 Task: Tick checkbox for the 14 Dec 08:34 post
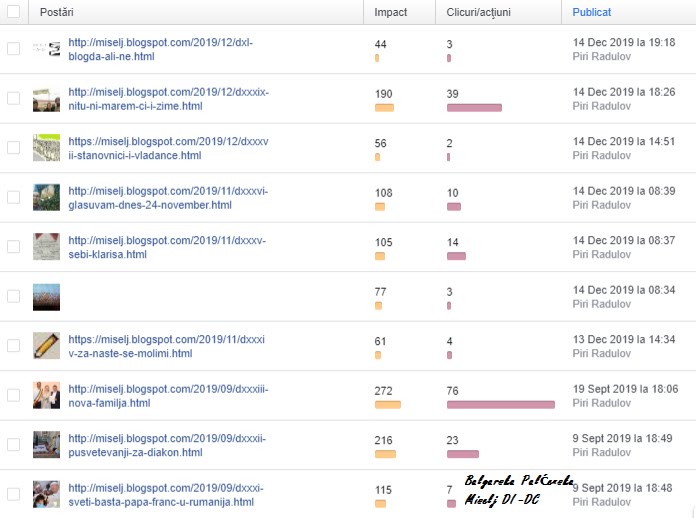(14, 297)
